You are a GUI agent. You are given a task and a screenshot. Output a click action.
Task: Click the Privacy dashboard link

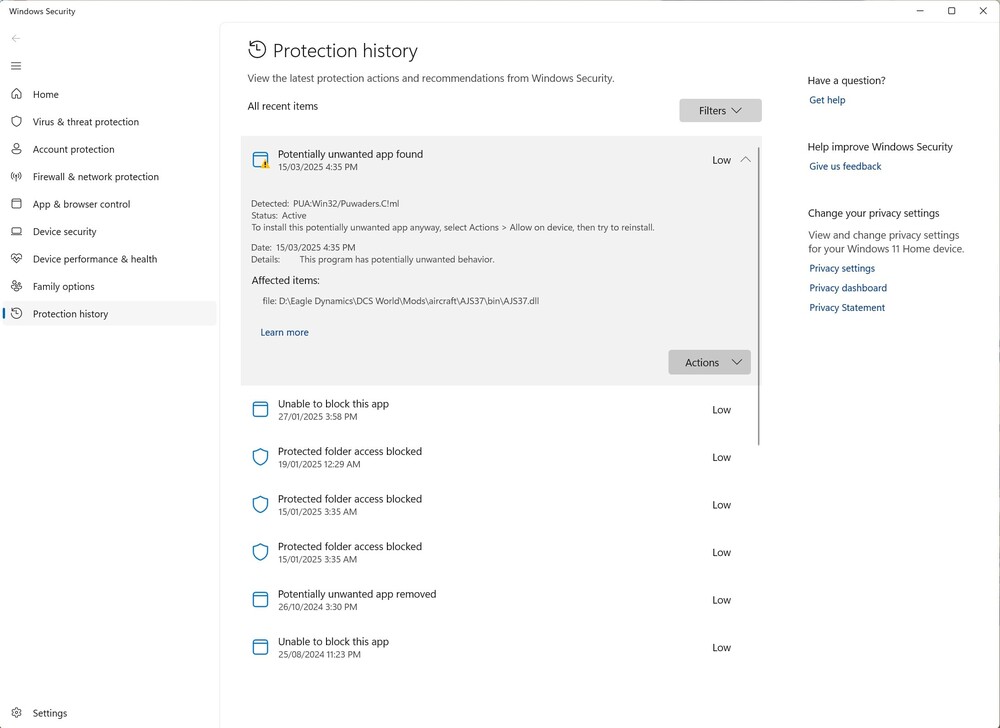[x=848, y=288]
